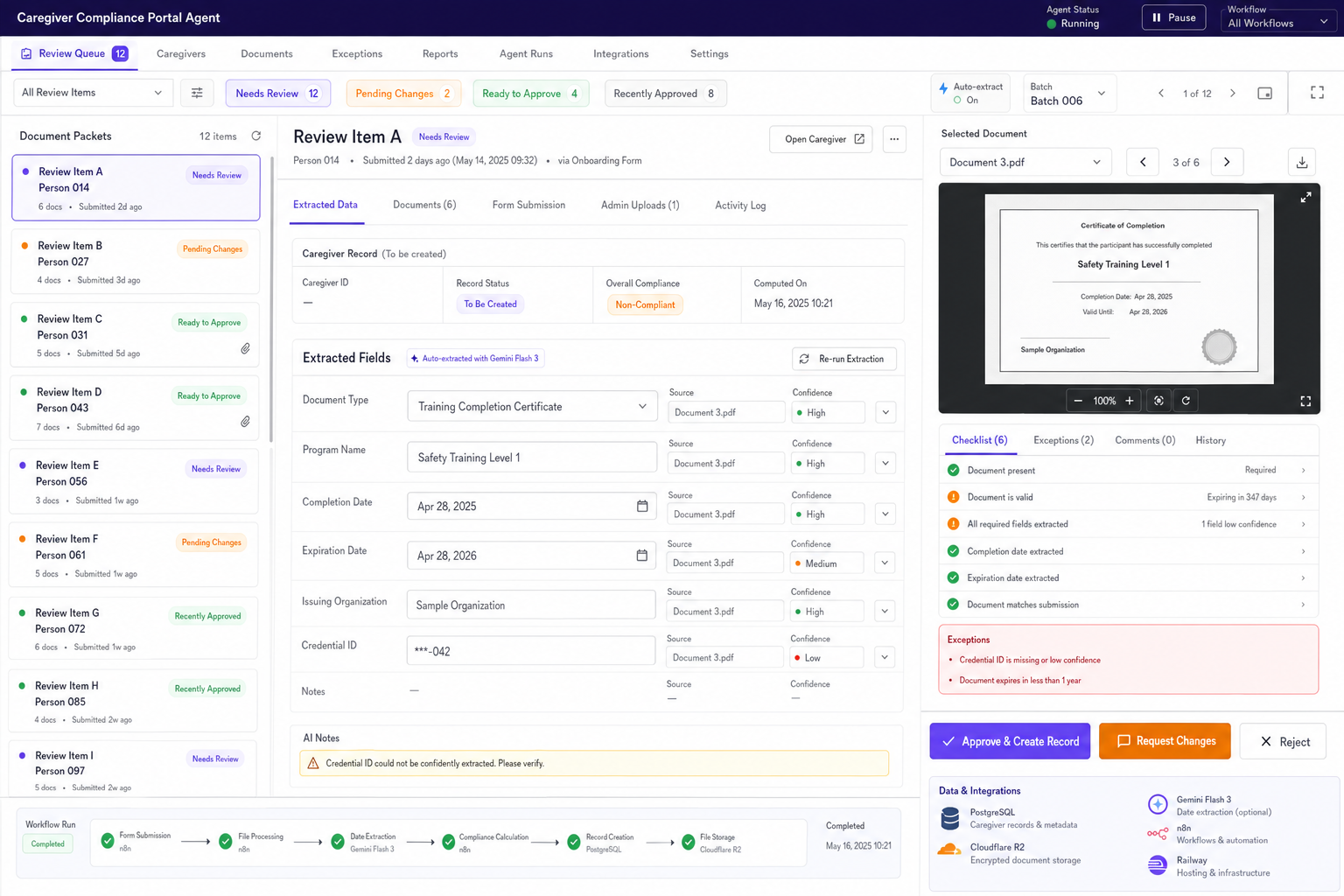
Task: Reject the review item
Action: click(x=1283, y=741)
